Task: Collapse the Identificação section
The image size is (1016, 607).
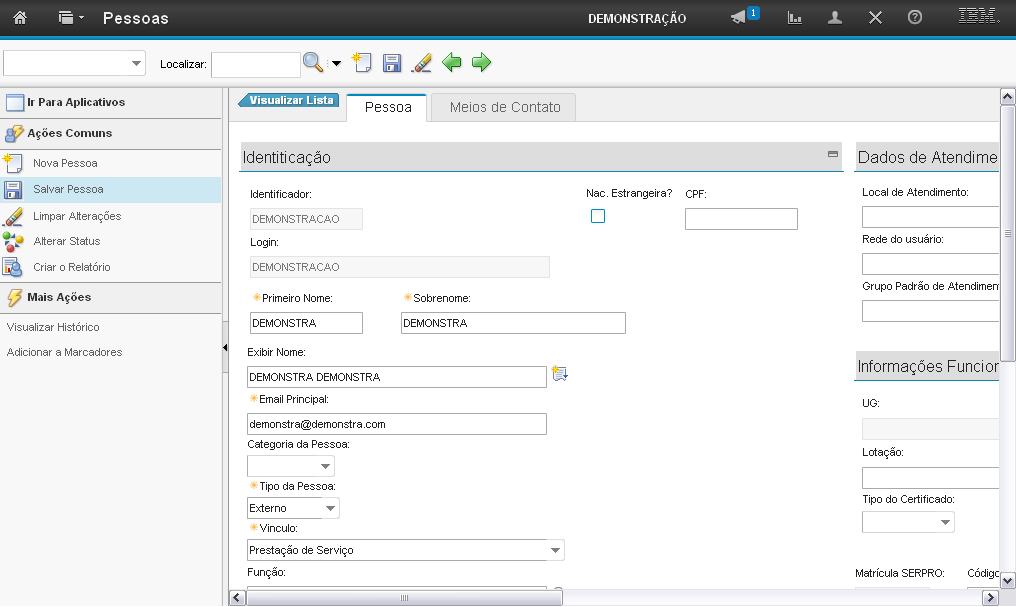Action: tap(833, 154)
